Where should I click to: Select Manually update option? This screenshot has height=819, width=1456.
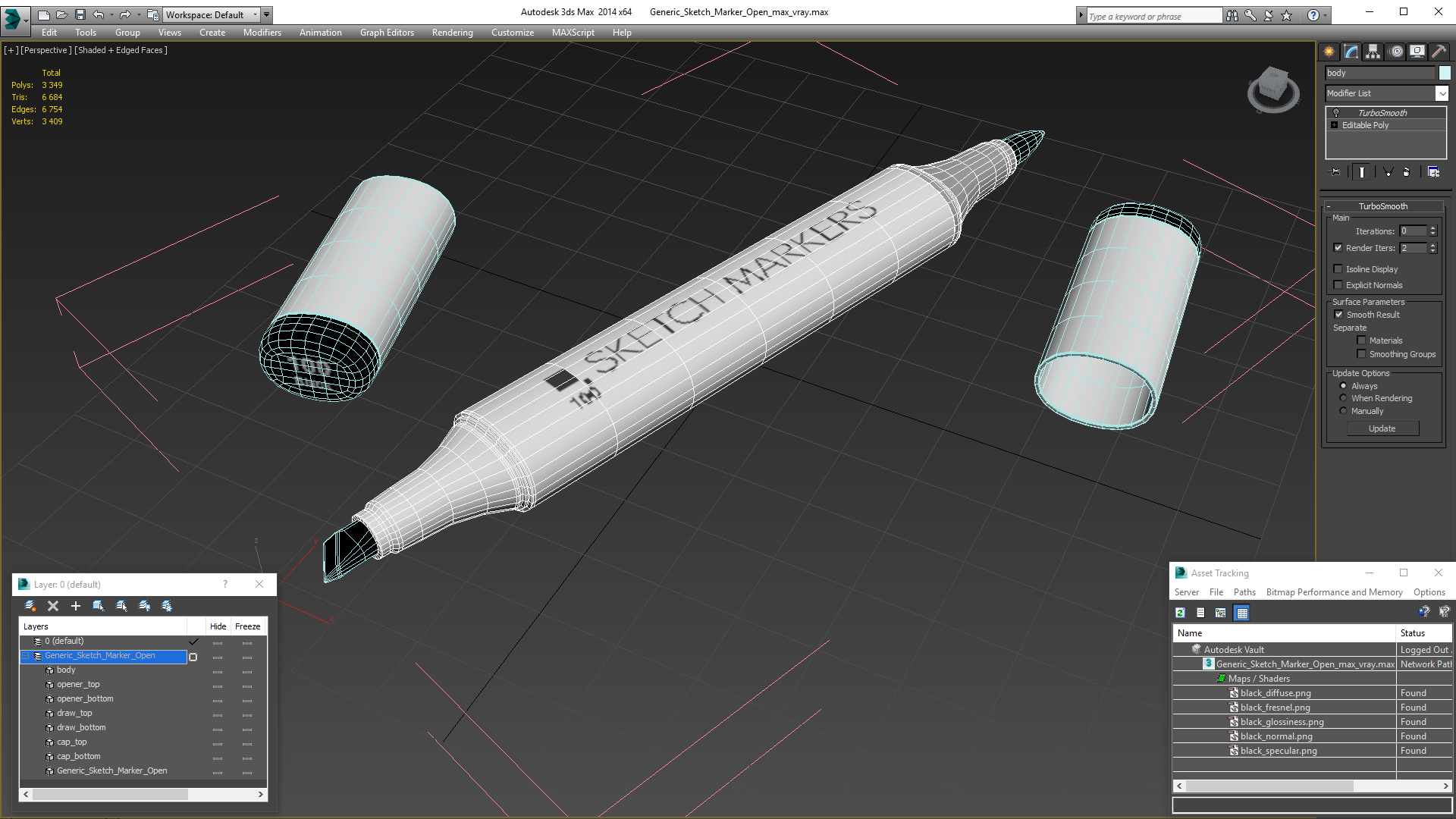coord(1344,411)
